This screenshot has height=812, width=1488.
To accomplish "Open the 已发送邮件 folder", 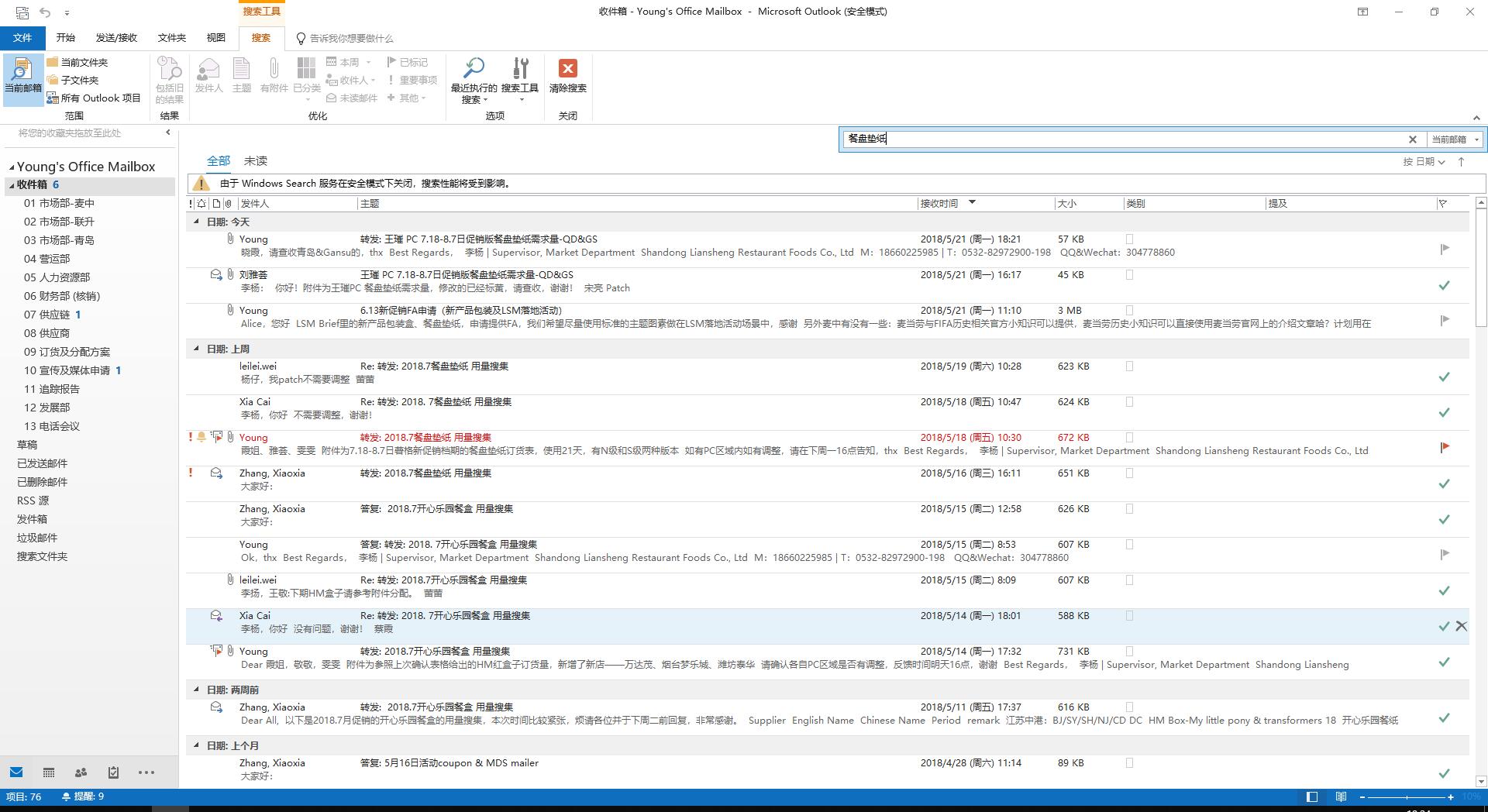I will click(43, 463).
